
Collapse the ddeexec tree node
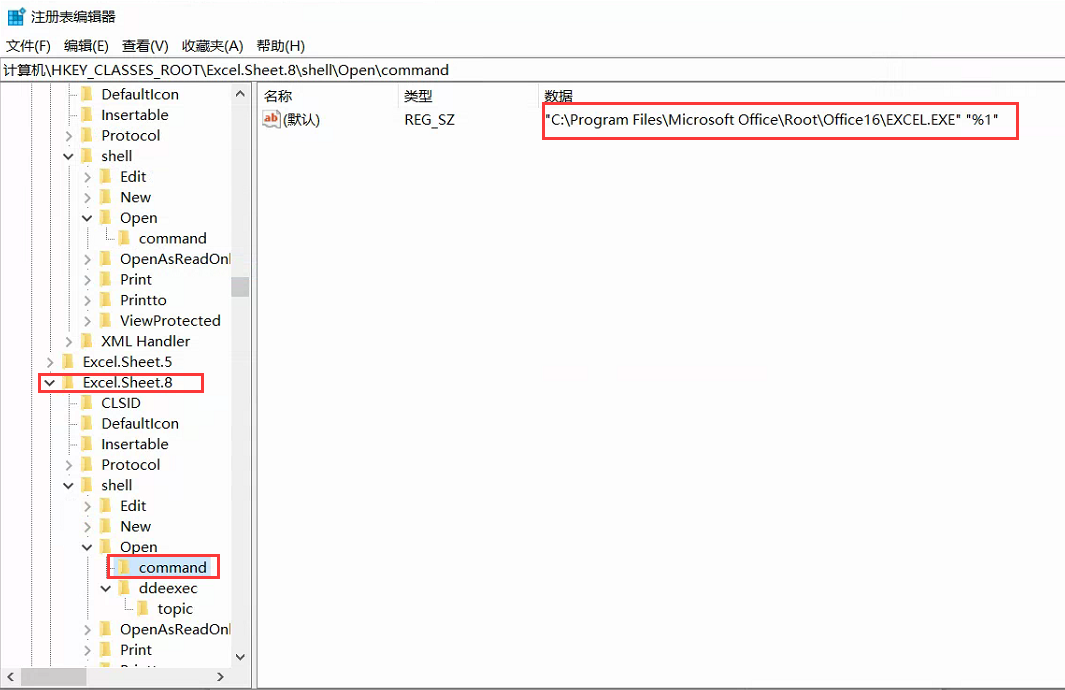point(106,588)
